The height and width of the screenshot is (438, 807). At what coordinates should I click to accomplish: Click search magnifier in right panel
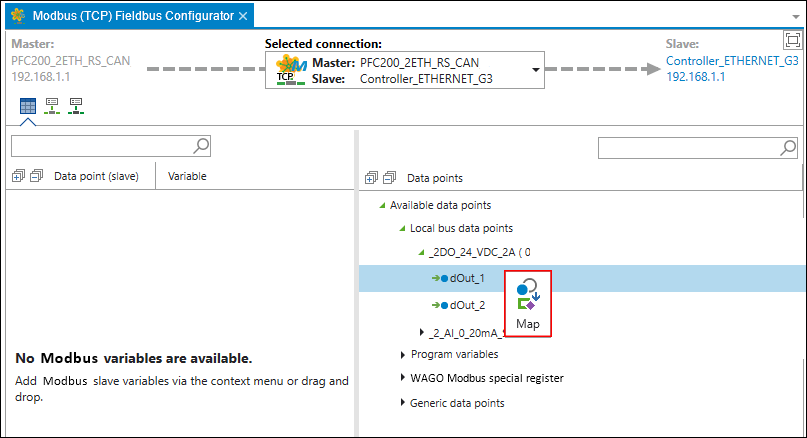(x=788, y=148)
